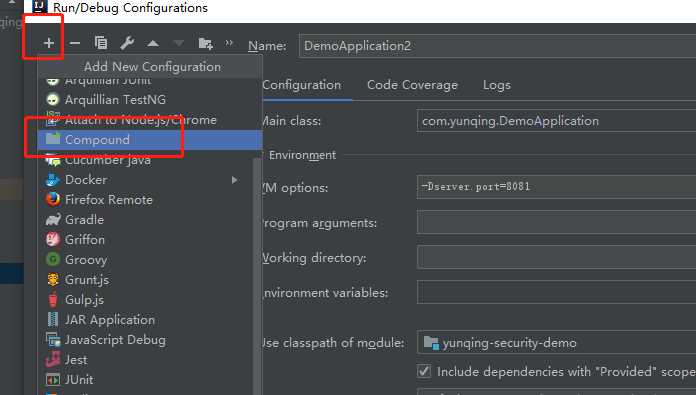Select the Compound configuration entry
This screenshot has height=395, width=696.
pos(150,139)
